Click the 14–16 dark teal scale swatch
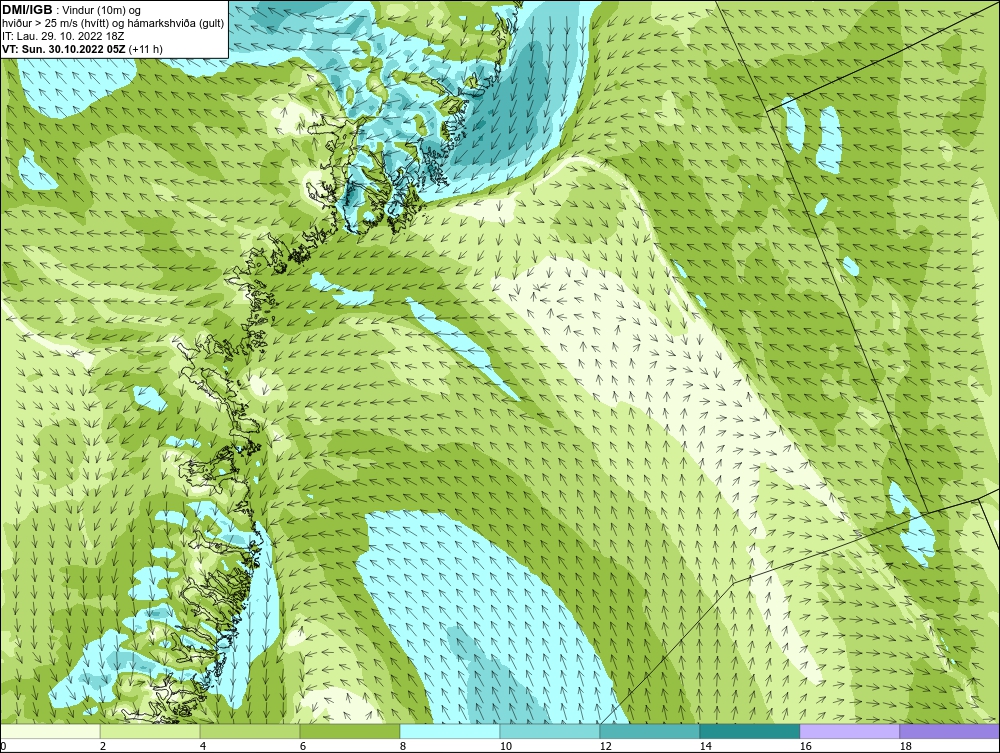 pyautogui.click(x=749, y=731)
